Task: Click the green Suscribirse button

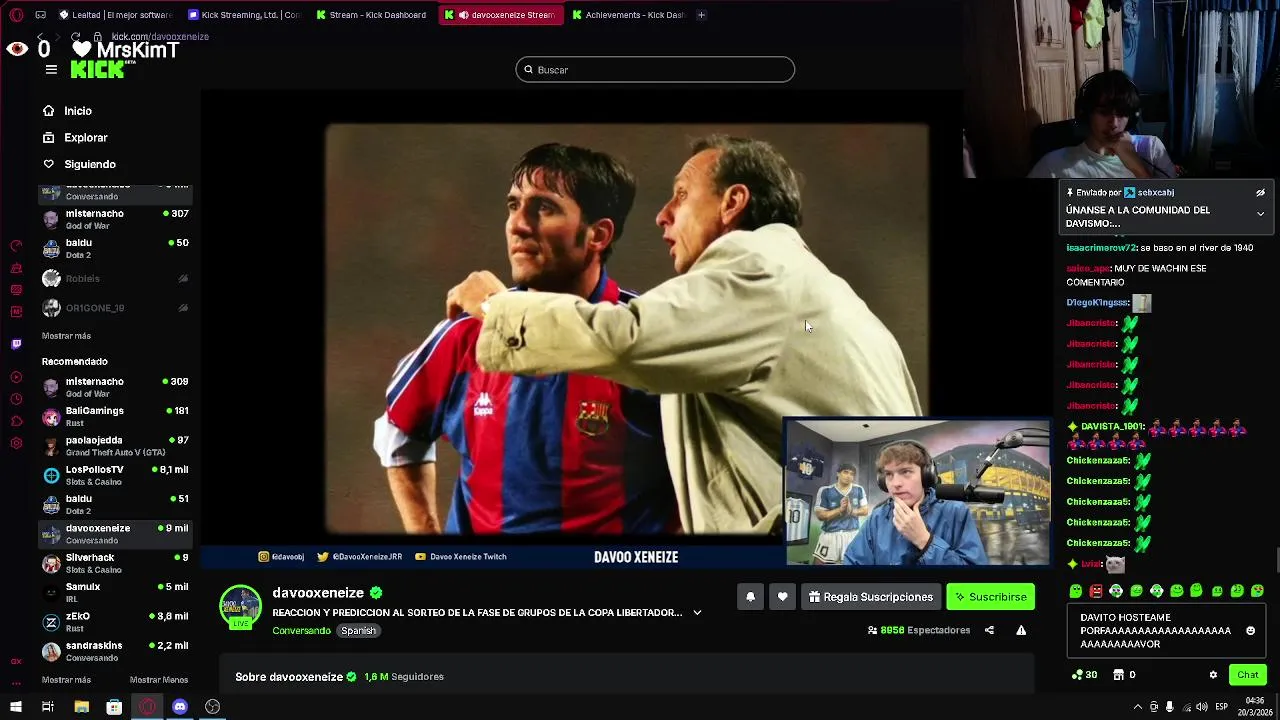Action: [x=990, y=597]
